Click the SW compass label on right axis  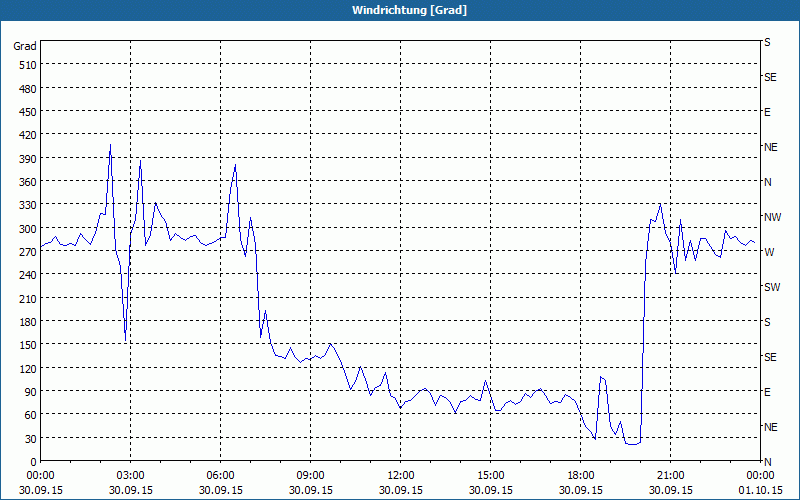(x=771, y=287)
